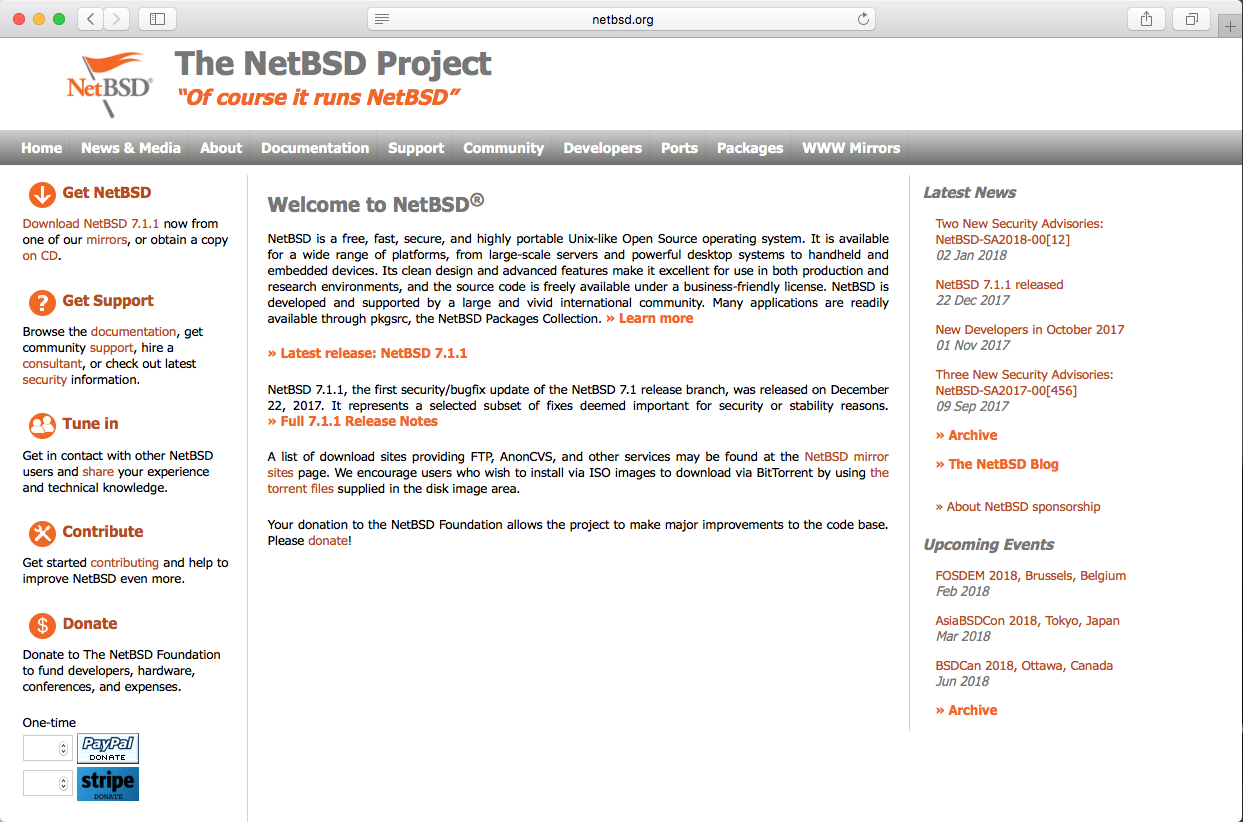Open the Home menu item
This screenshot has width=1243, height=822.
tap(42, 148)
